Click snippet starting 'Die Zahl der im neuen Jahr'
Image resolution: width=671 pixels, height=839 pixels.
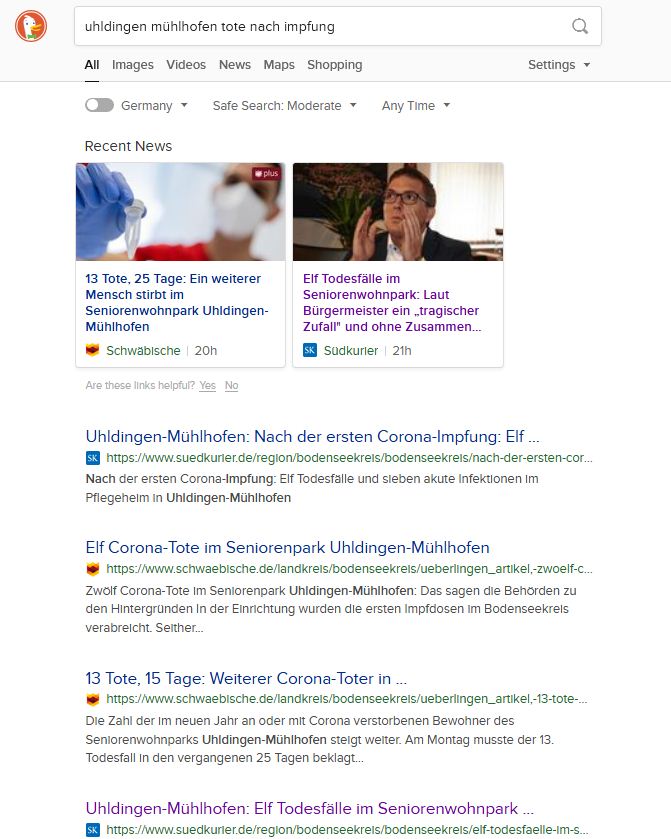click(319, 739)
